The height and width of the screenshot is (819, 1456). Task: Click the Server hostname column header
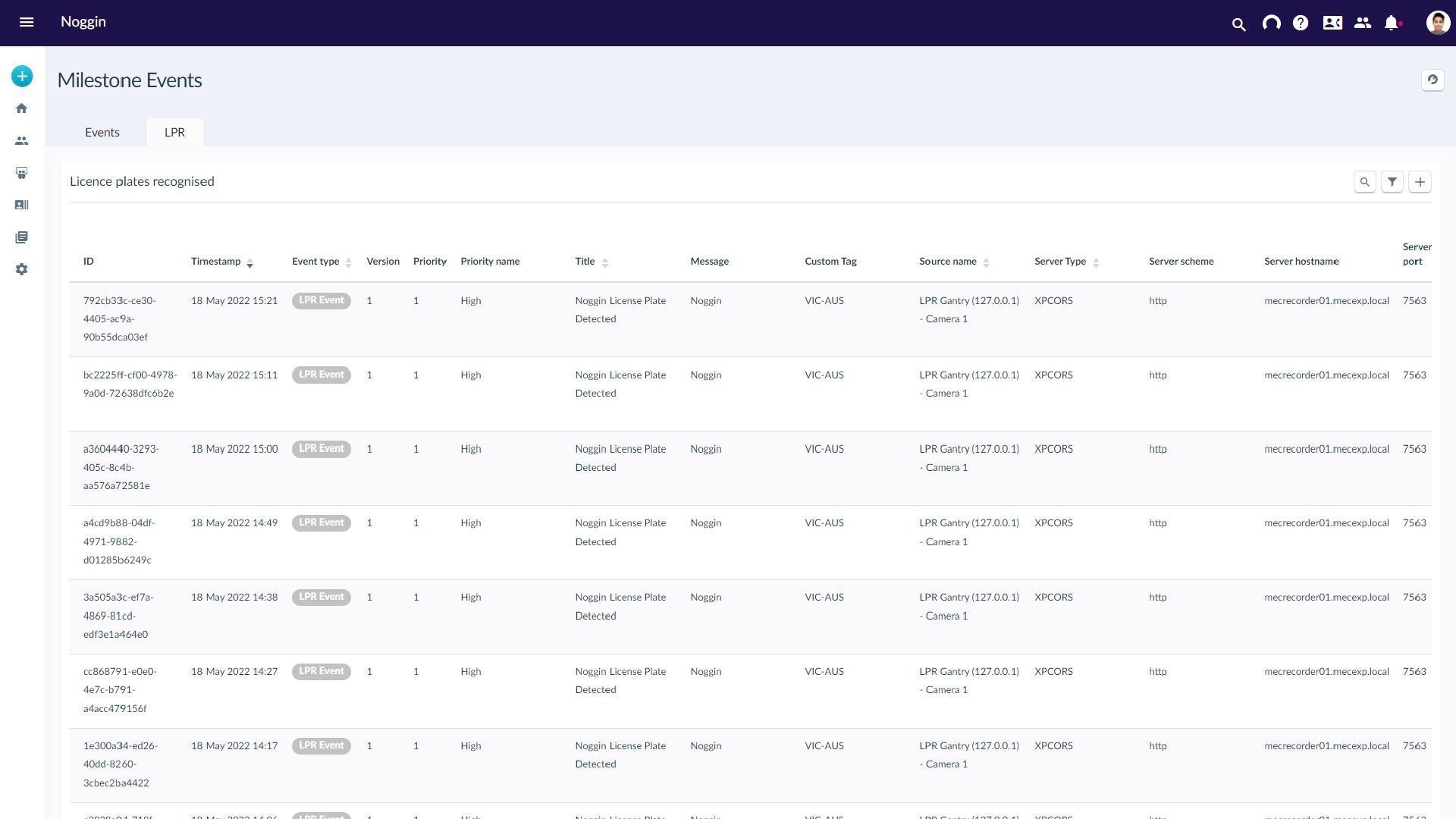pyautogui.click(x=1301, y=262)
